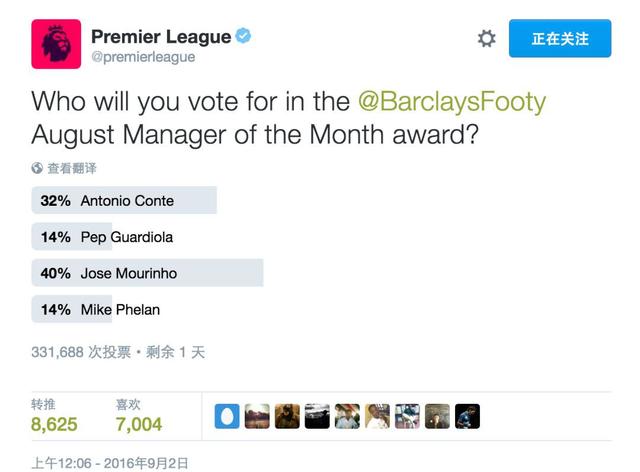640x472 pixels.
Task: Click the 查看翻译 view translation link
Action: point(72,168)
